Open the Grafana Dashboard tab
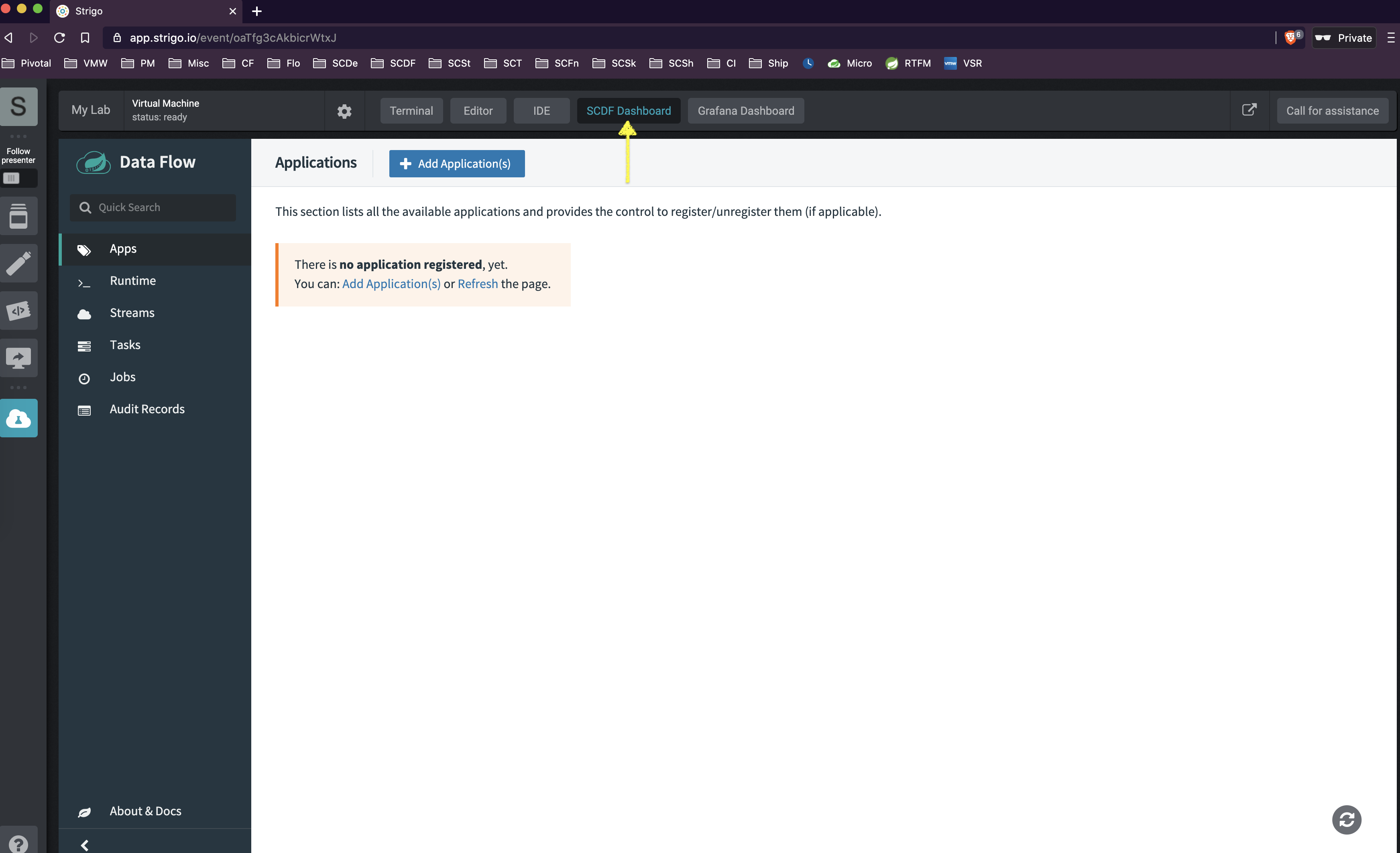The image size is (1400, 853). point(746,110)
